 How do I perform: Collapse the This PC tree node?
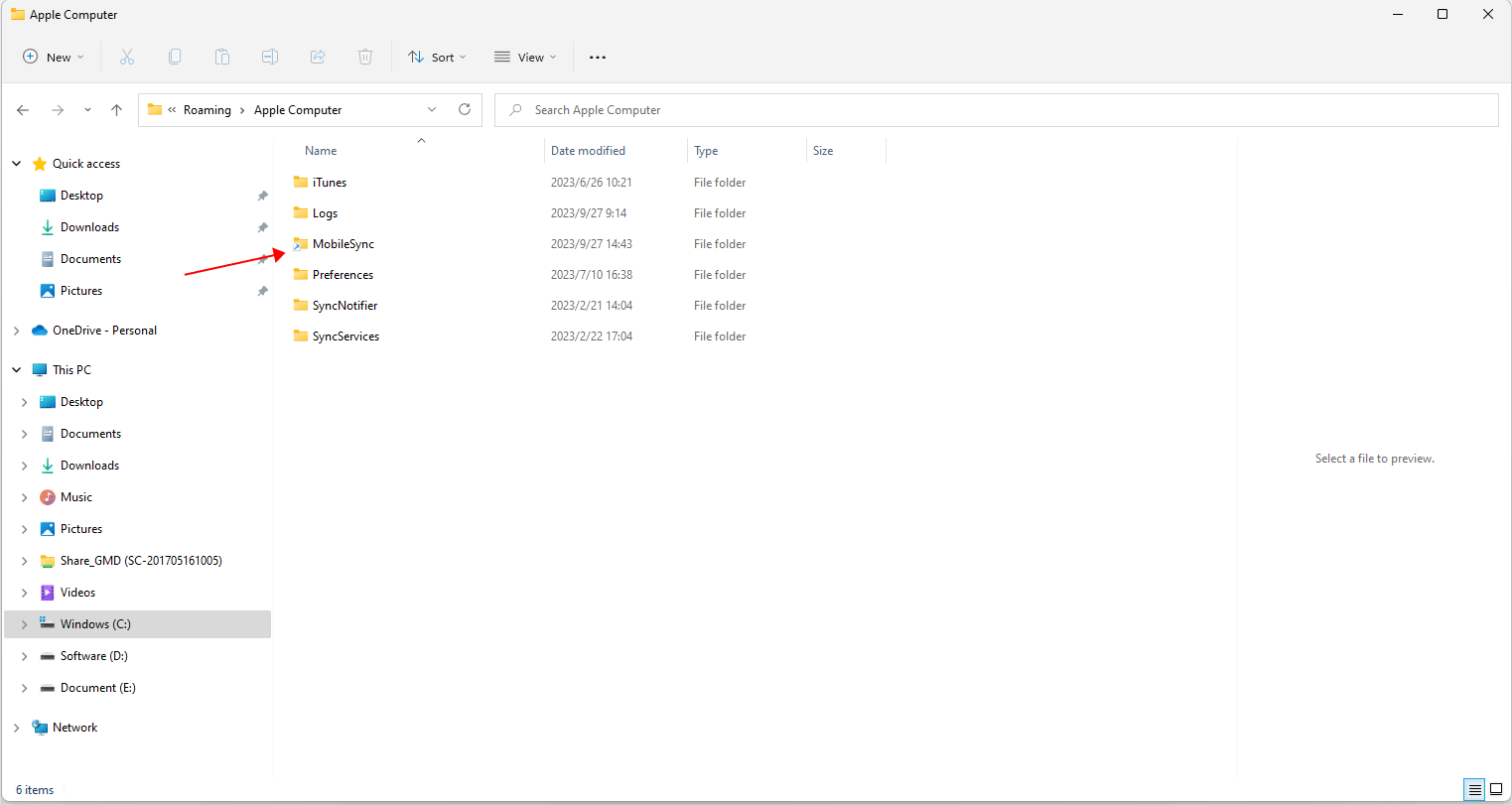[17, 370]
